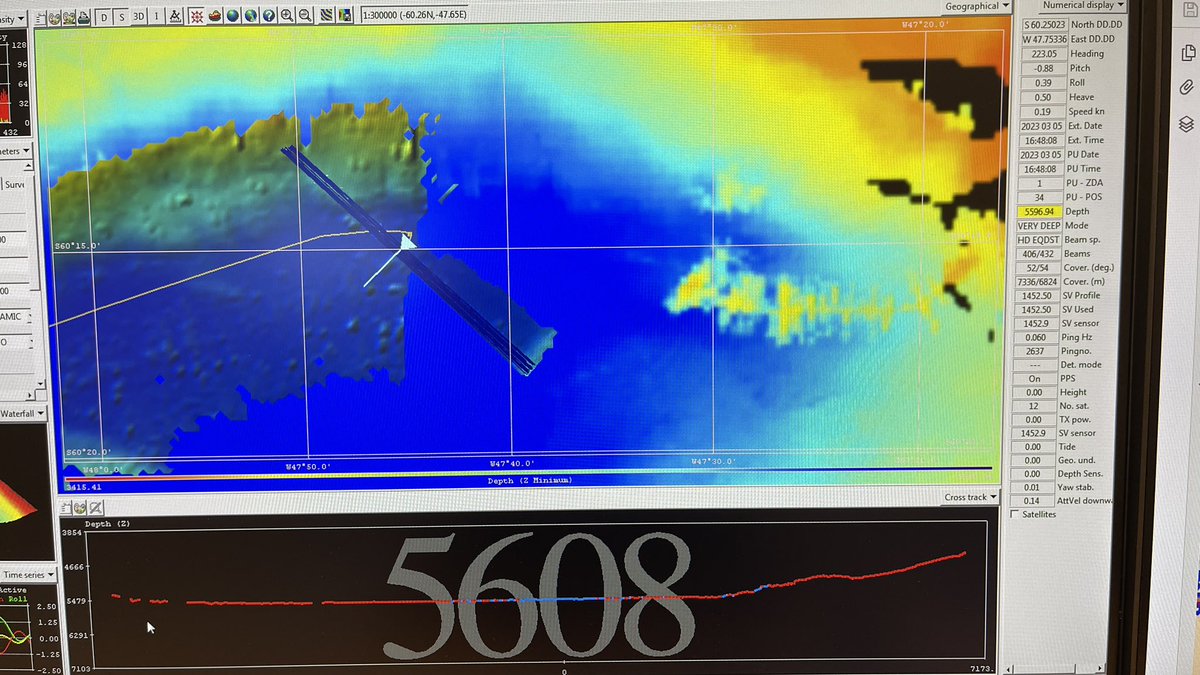This screenshot has width=1200, height=675.
Task: Click the first notes icon in the geographical toolbar
Action: pos(41,17)
